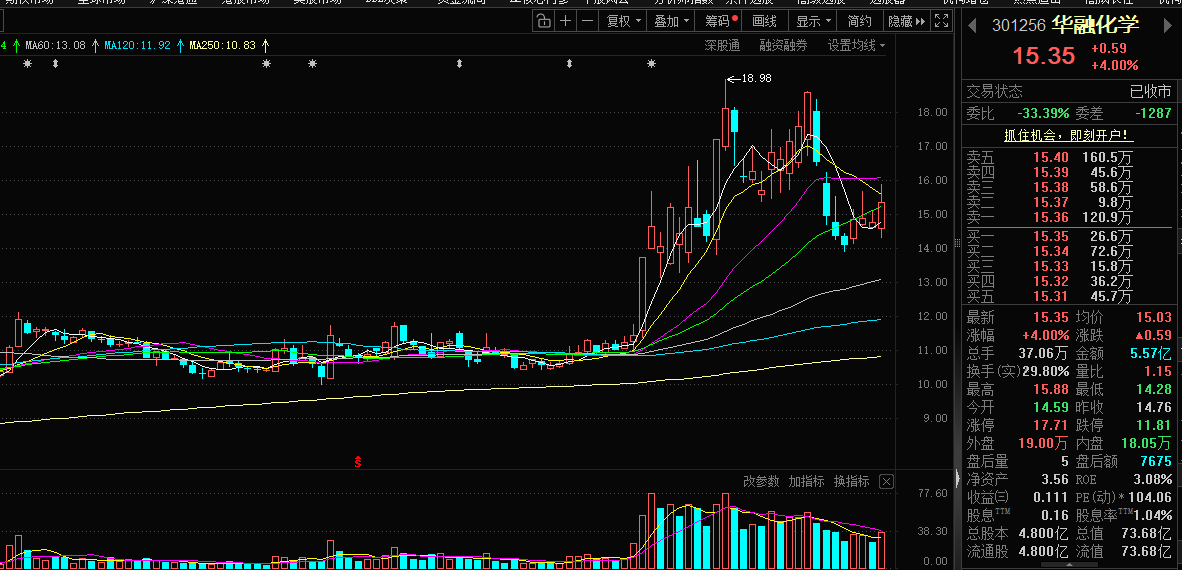Image resolution: width=1182 pixels, height=570 pixels.
Task: Expand 设置均线 moving-average settings
Action: pos(856,46)
